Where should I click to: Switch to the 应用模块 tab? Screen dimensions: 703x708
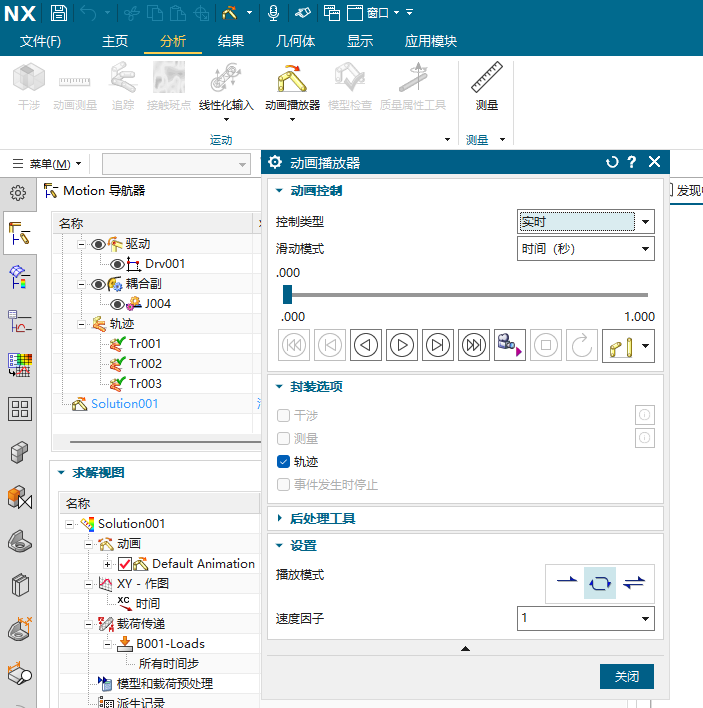[x=431, y=41]
